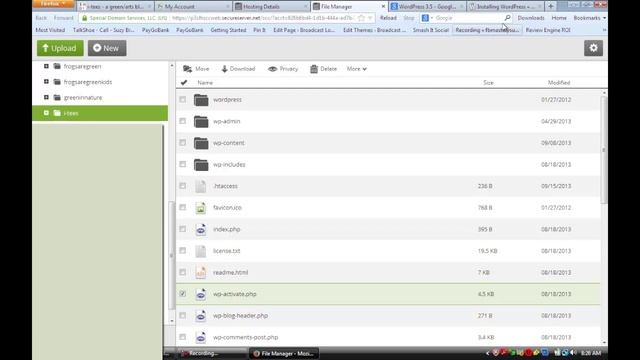Click the wp-activate.php file icon
The width and height of the screenshot is (640, 360).
[x=200, y=294]
